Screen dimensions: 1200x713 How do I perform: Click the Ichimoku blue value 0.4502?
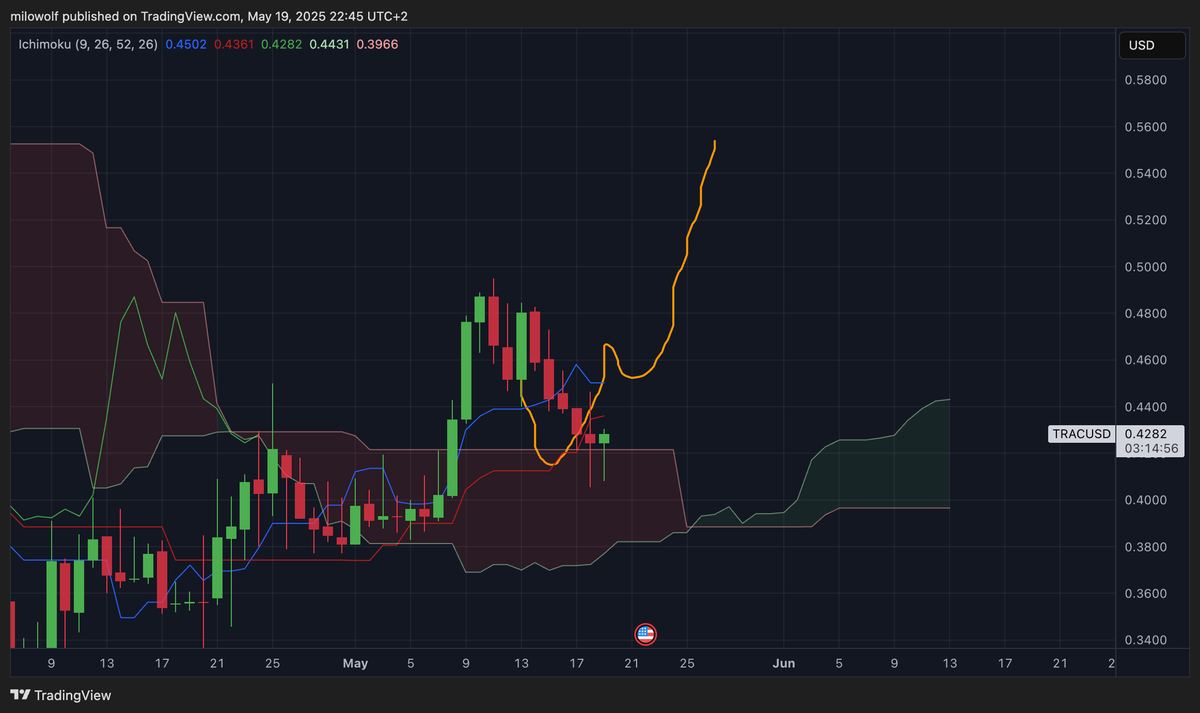185,45
